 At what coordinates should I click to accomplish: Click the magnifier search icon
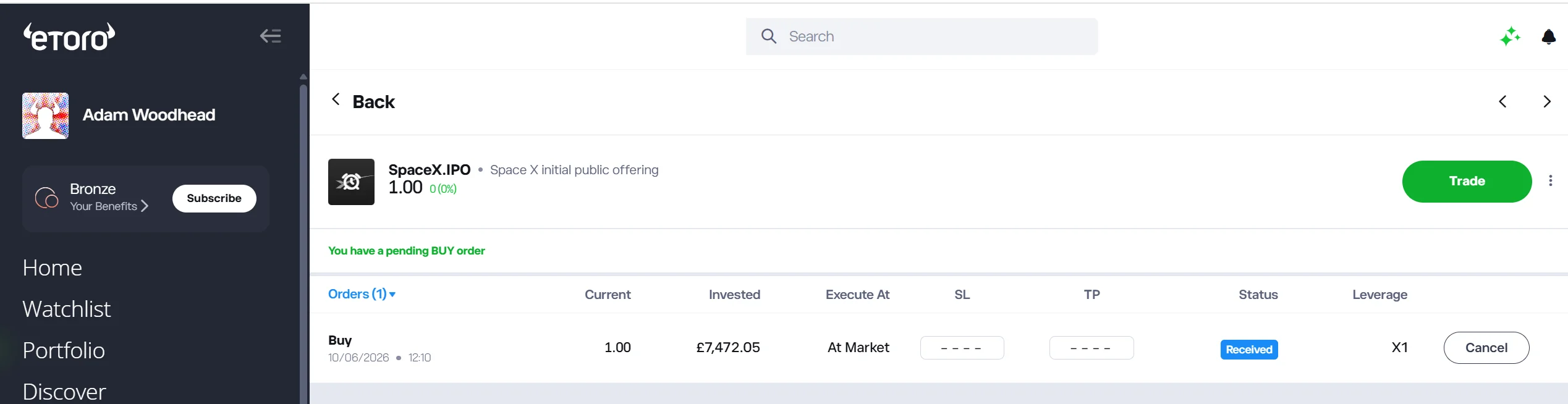pyautogui.click(x=768, y=36)
